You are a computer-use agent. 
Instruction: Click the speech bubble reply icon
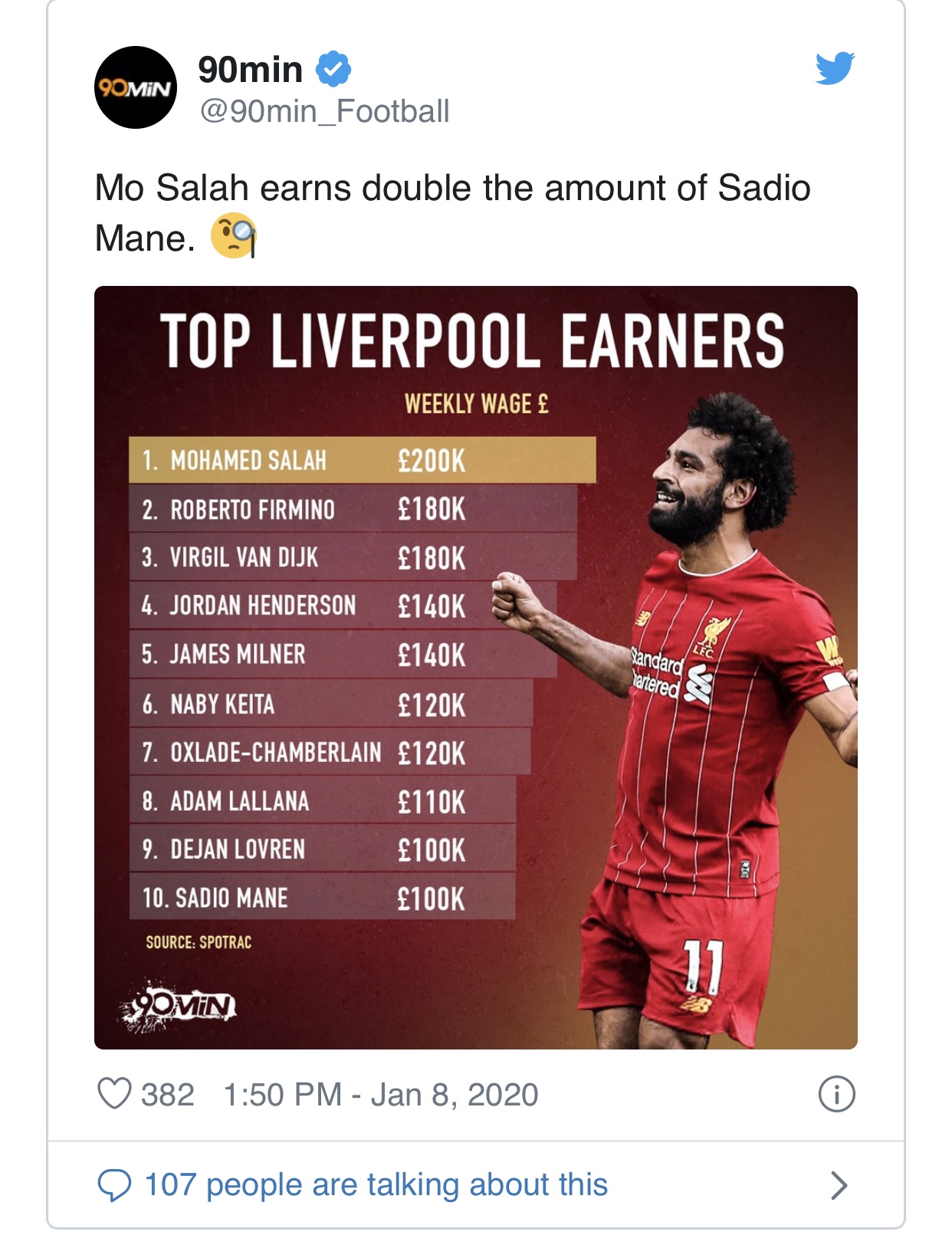coord(114,1185)
